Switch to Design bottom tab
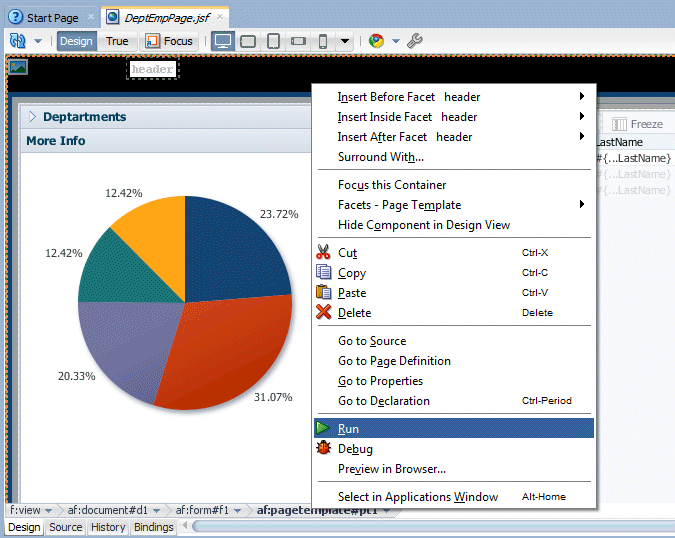 pos(24,527)
